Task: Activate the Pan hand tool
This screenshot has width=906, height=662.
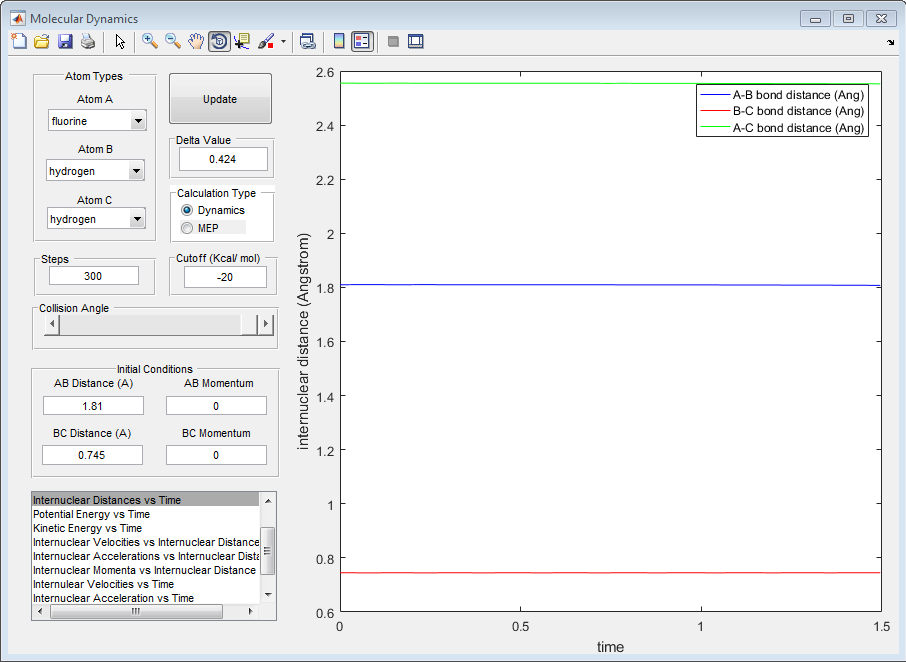Action: tap(196, 41)
